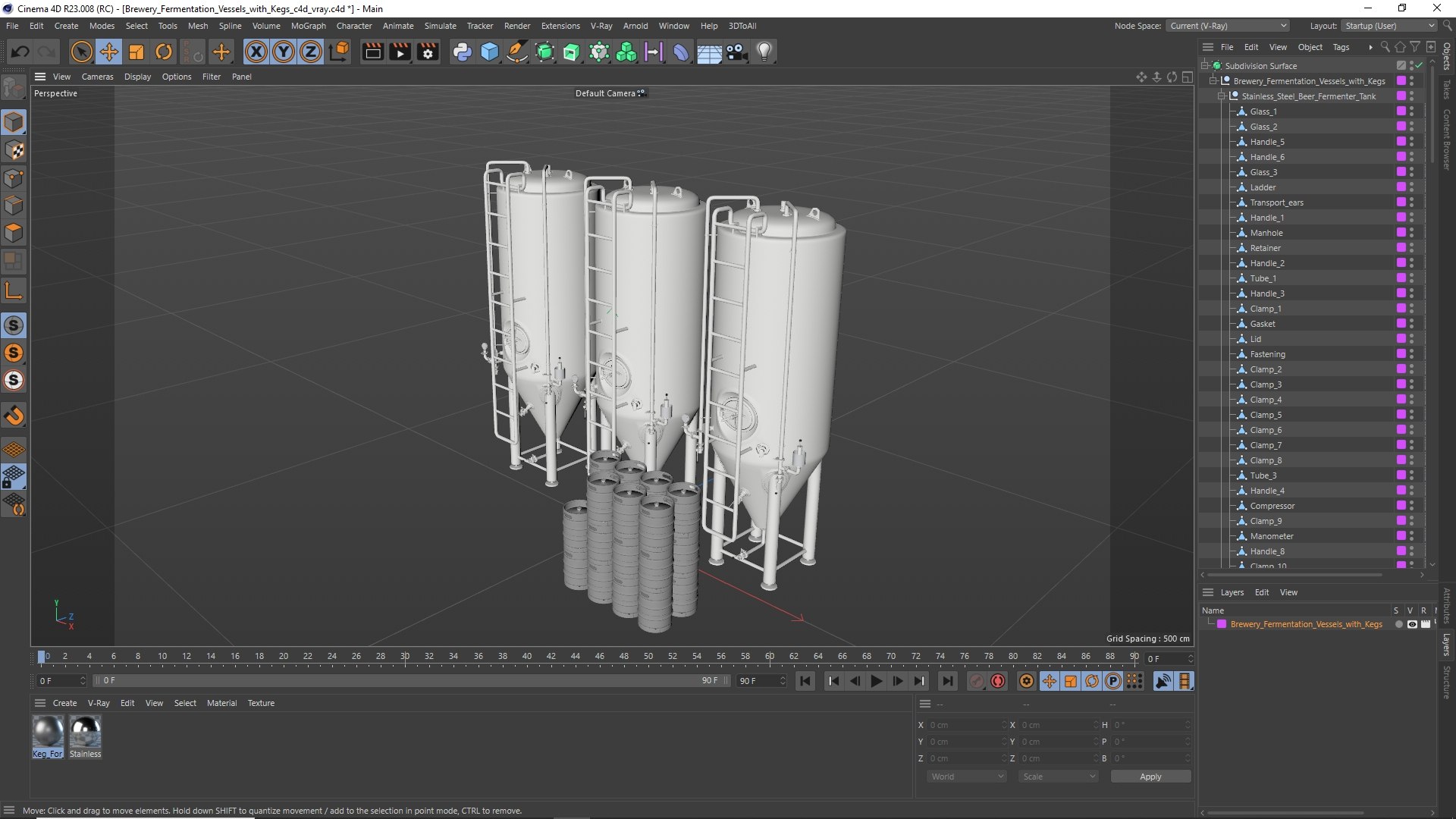
Task: Select the Compressor object in tree
Action: click(1272, 506)
